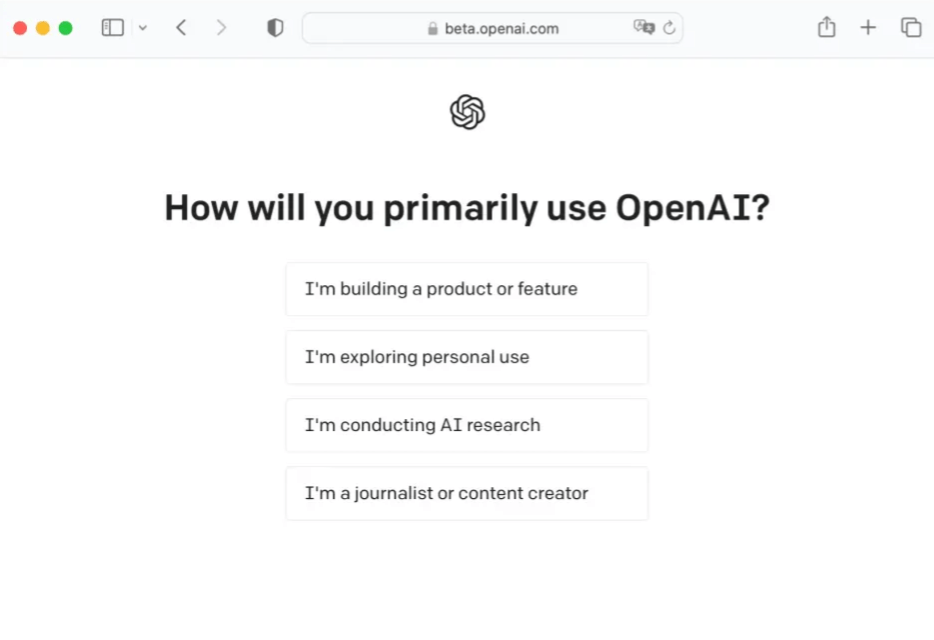Open the translate page icon

(x=643, y=28)
